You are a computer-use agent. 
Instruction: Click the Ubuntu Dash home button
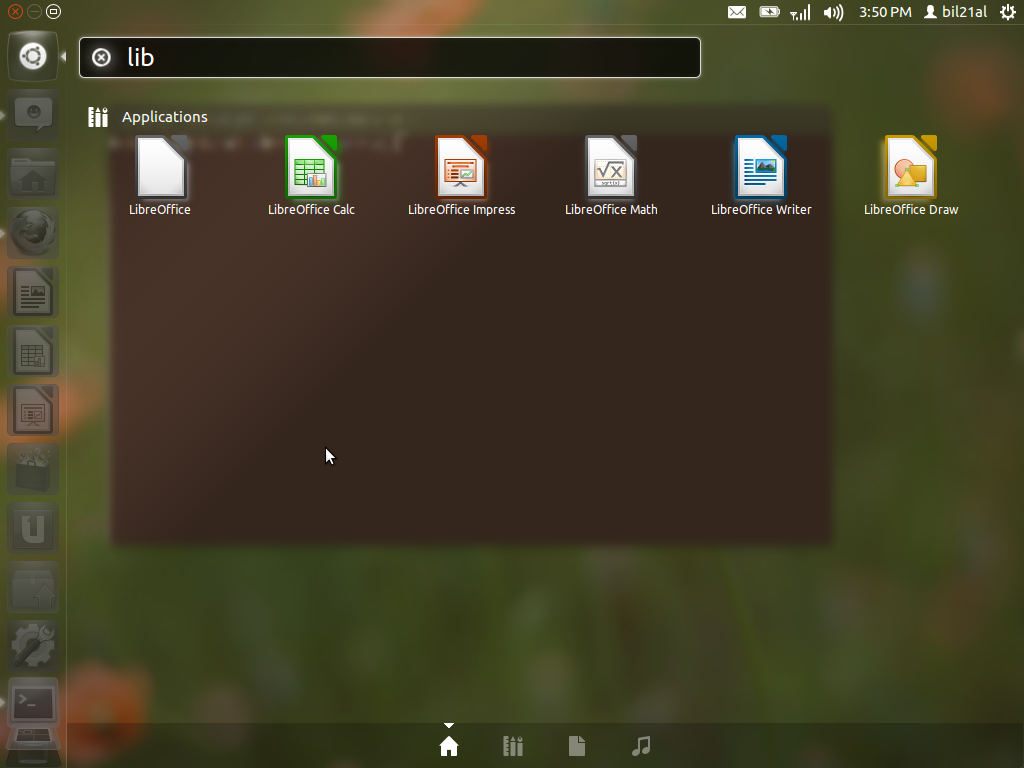32,56
